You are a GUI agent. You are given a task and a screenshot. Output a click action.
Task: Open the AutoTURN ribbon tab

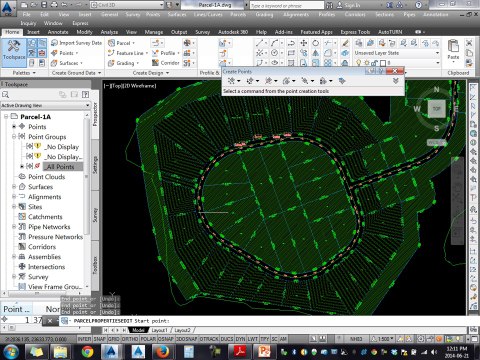point(390,32)
